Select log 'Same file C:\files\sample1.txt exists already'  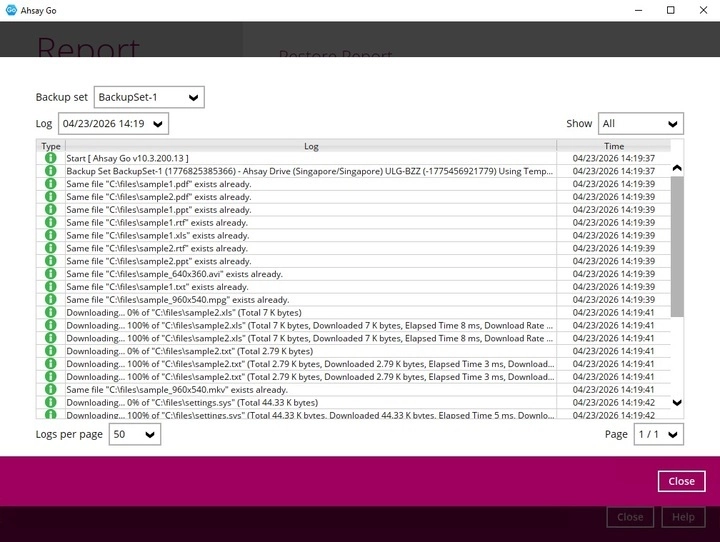point(353,287)
